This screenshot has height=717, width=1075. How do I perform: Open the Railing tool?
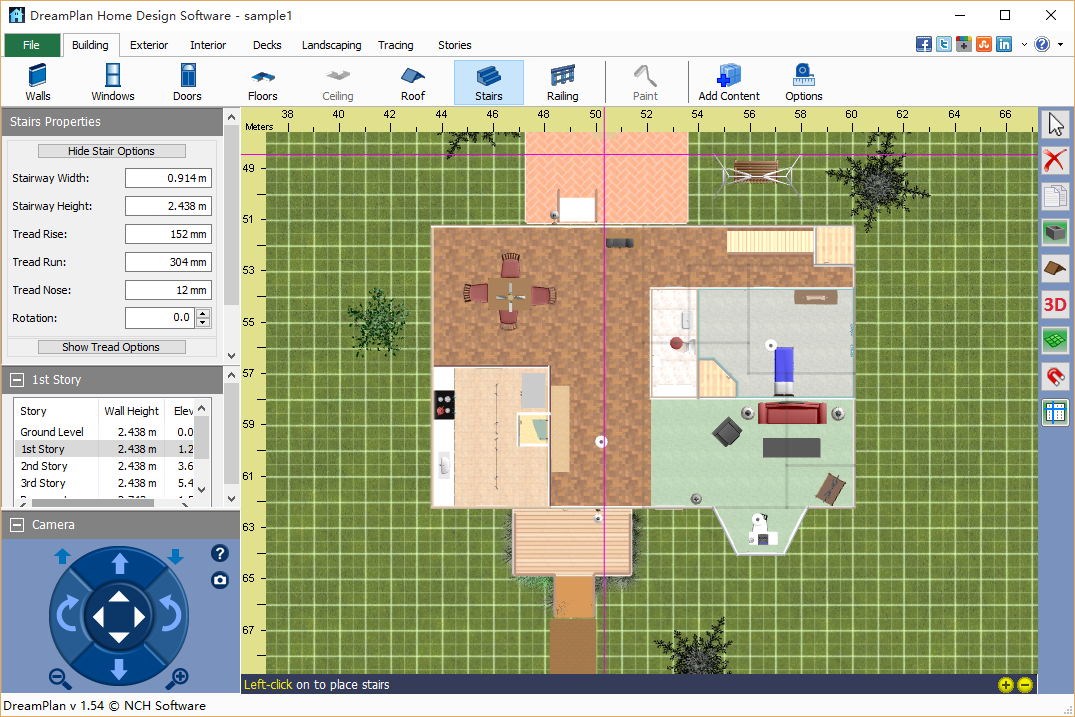(562, 82)
